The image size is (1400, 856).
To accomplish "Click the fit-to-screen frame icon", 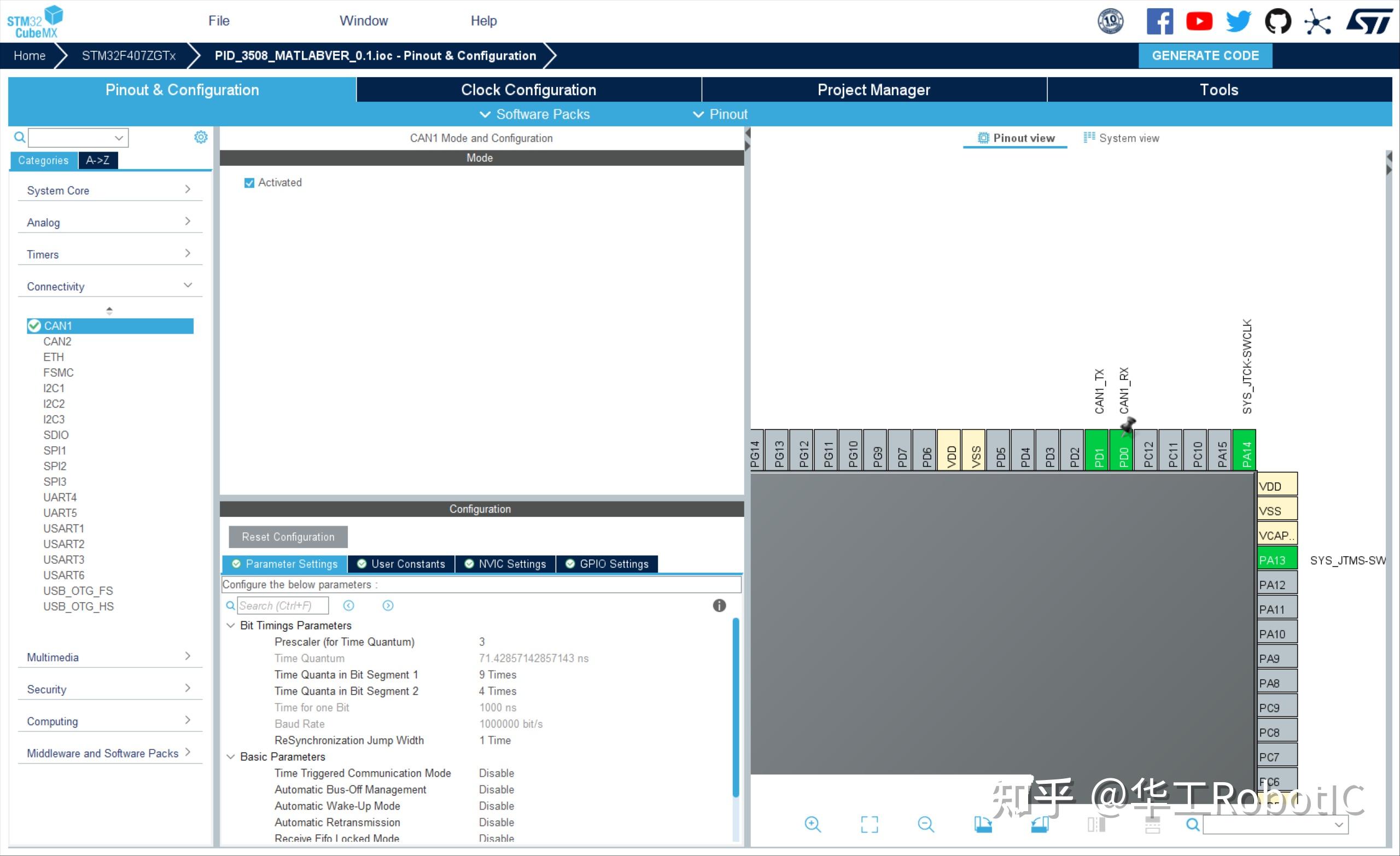I will tap(870, 824).
